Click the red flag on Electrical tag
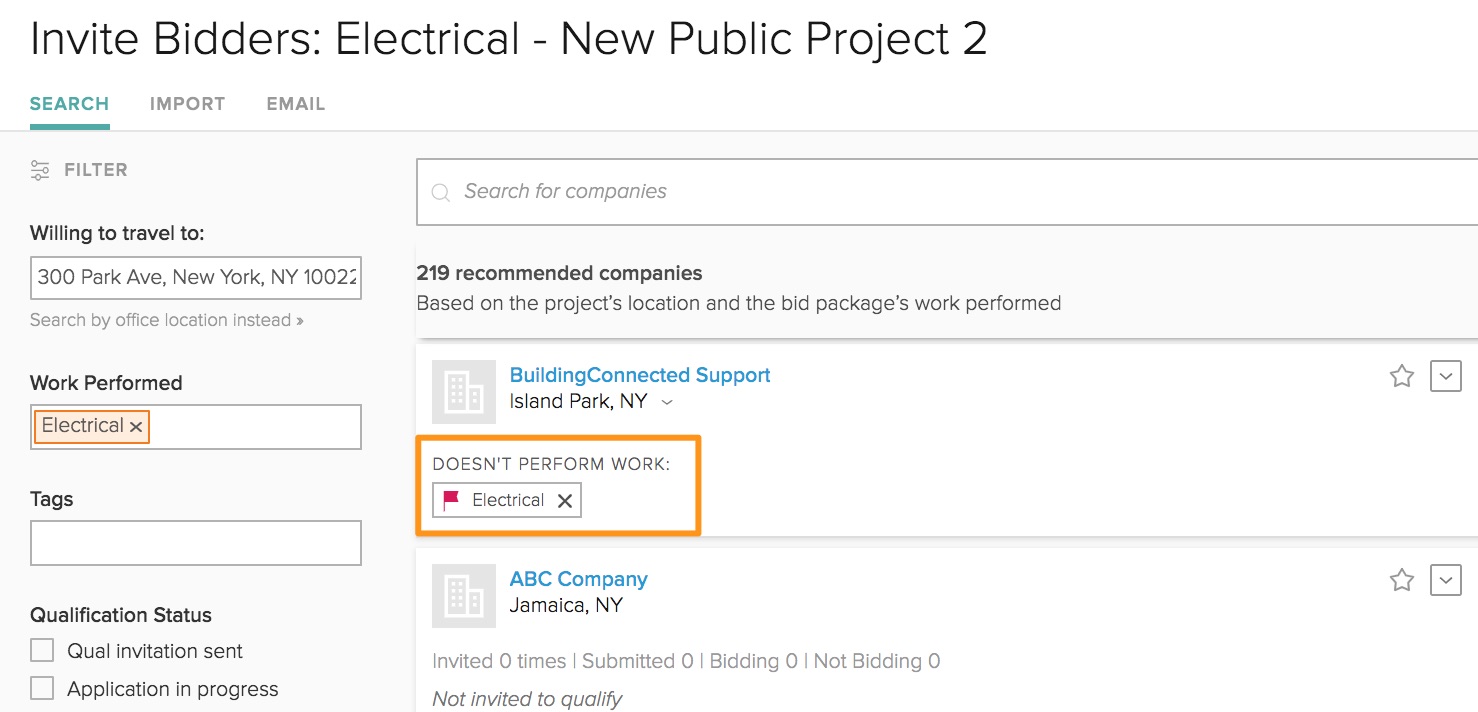Viewport: 1478px width, 712px height. 451,500
